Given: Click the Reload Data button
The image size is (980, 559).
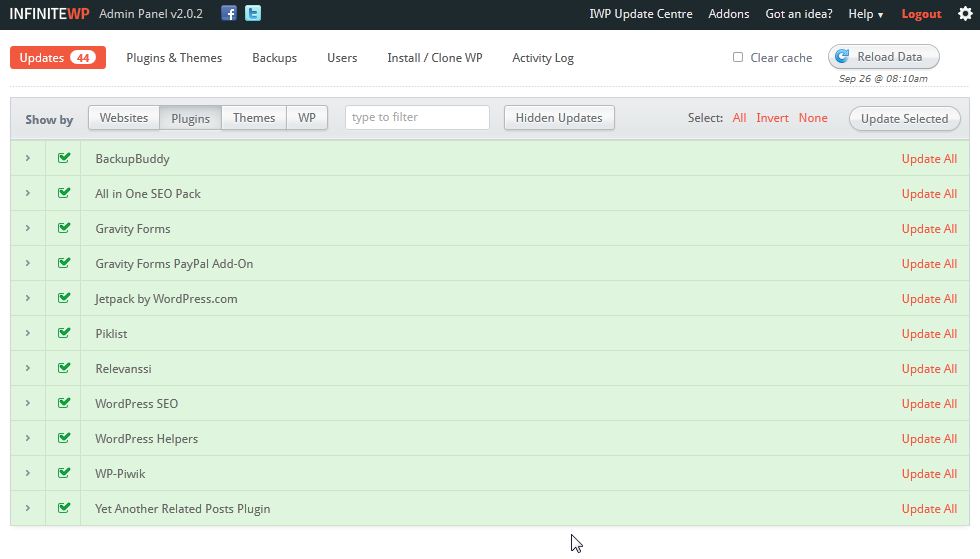Looking at the screenshot, I should click(x=884, y=56).
